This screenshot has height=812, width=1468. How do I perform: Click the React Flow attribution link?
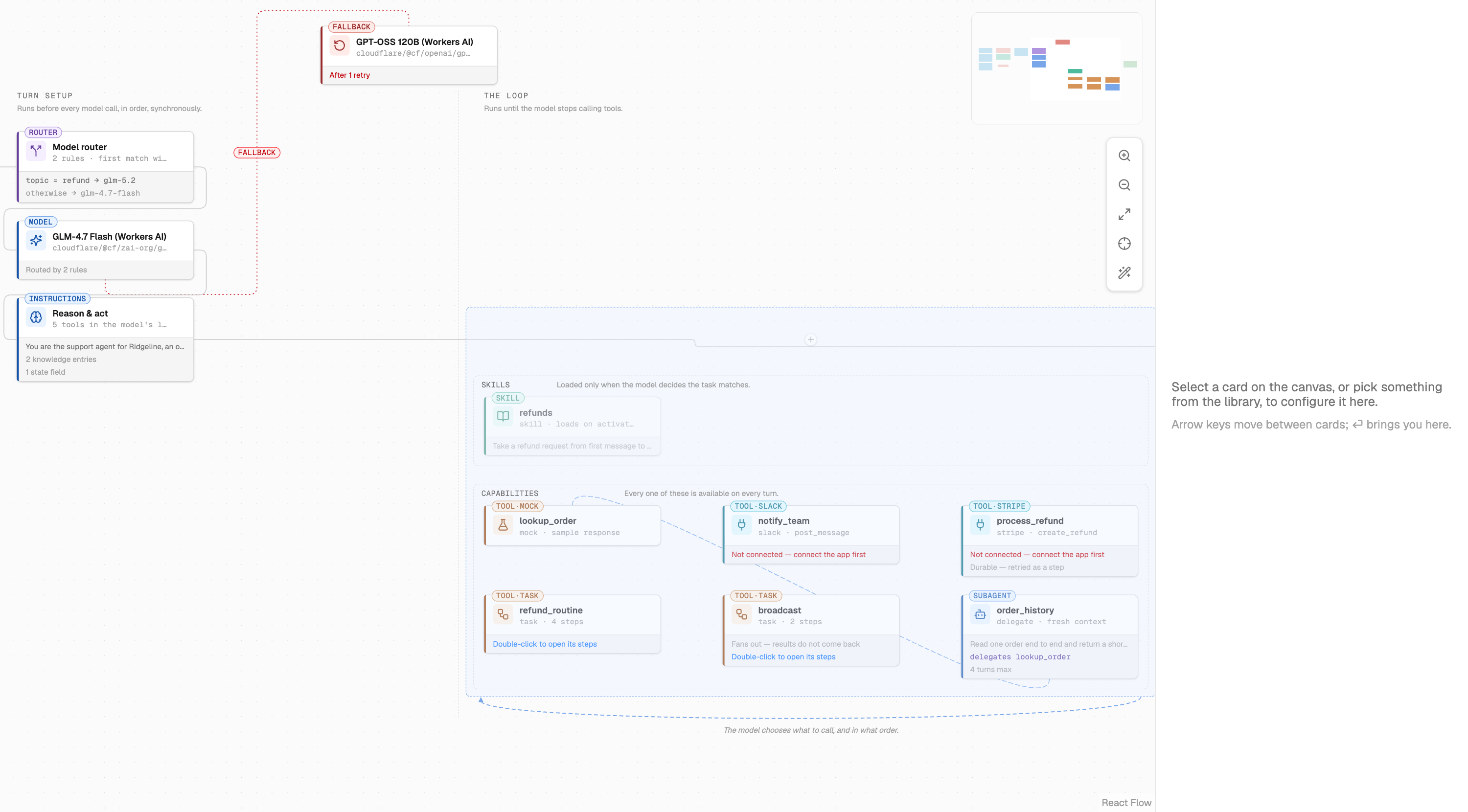click(1126, 802)
